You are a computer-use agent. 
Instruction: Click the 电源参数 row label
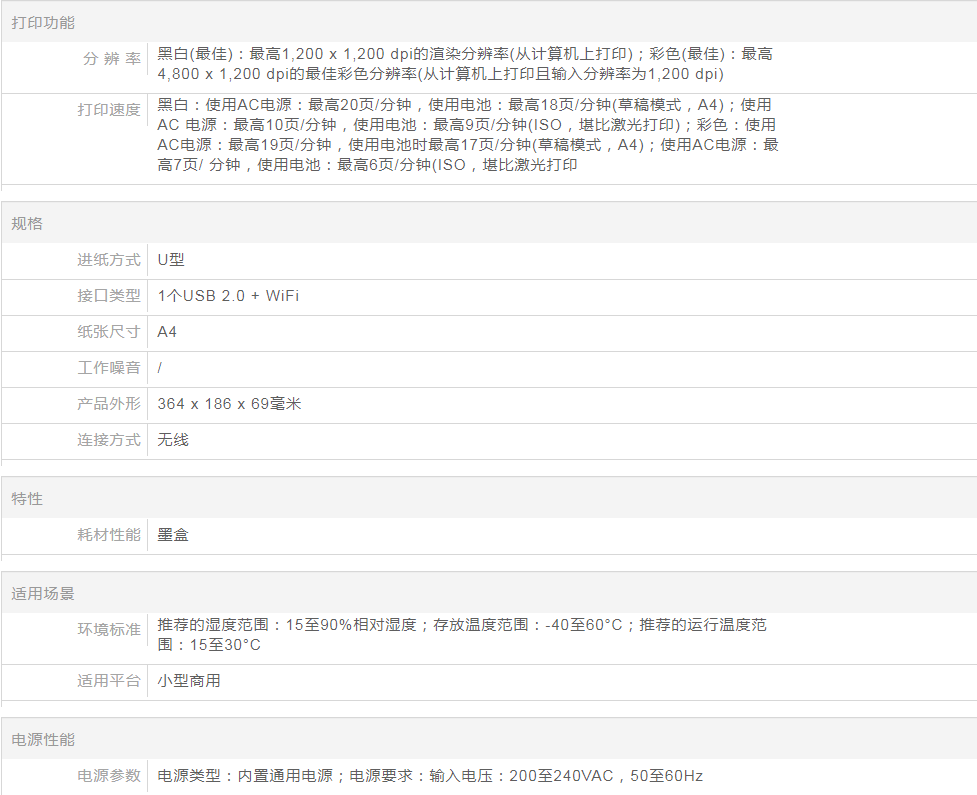pyautogui.click(x=109, y=776)
